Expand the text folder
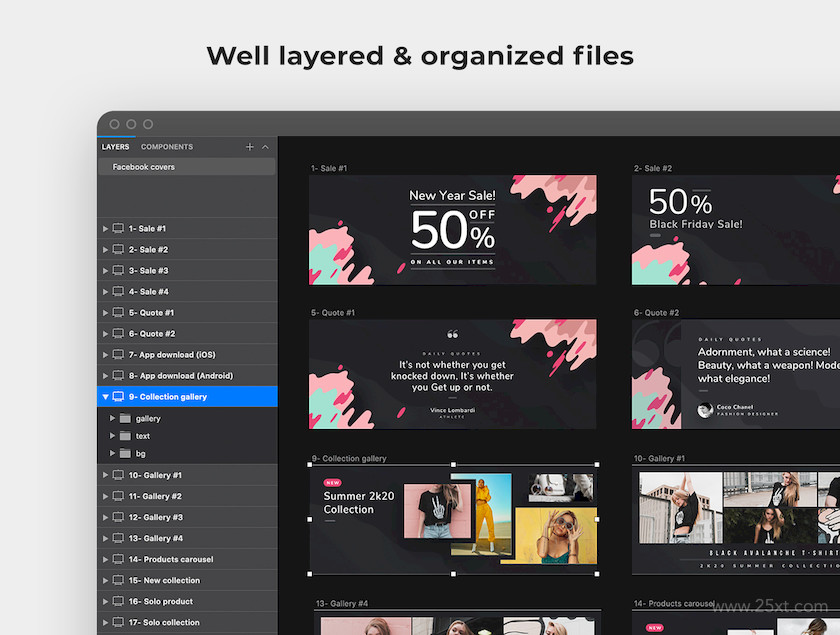This screenshot has width=840, height=635. (112, 436)
